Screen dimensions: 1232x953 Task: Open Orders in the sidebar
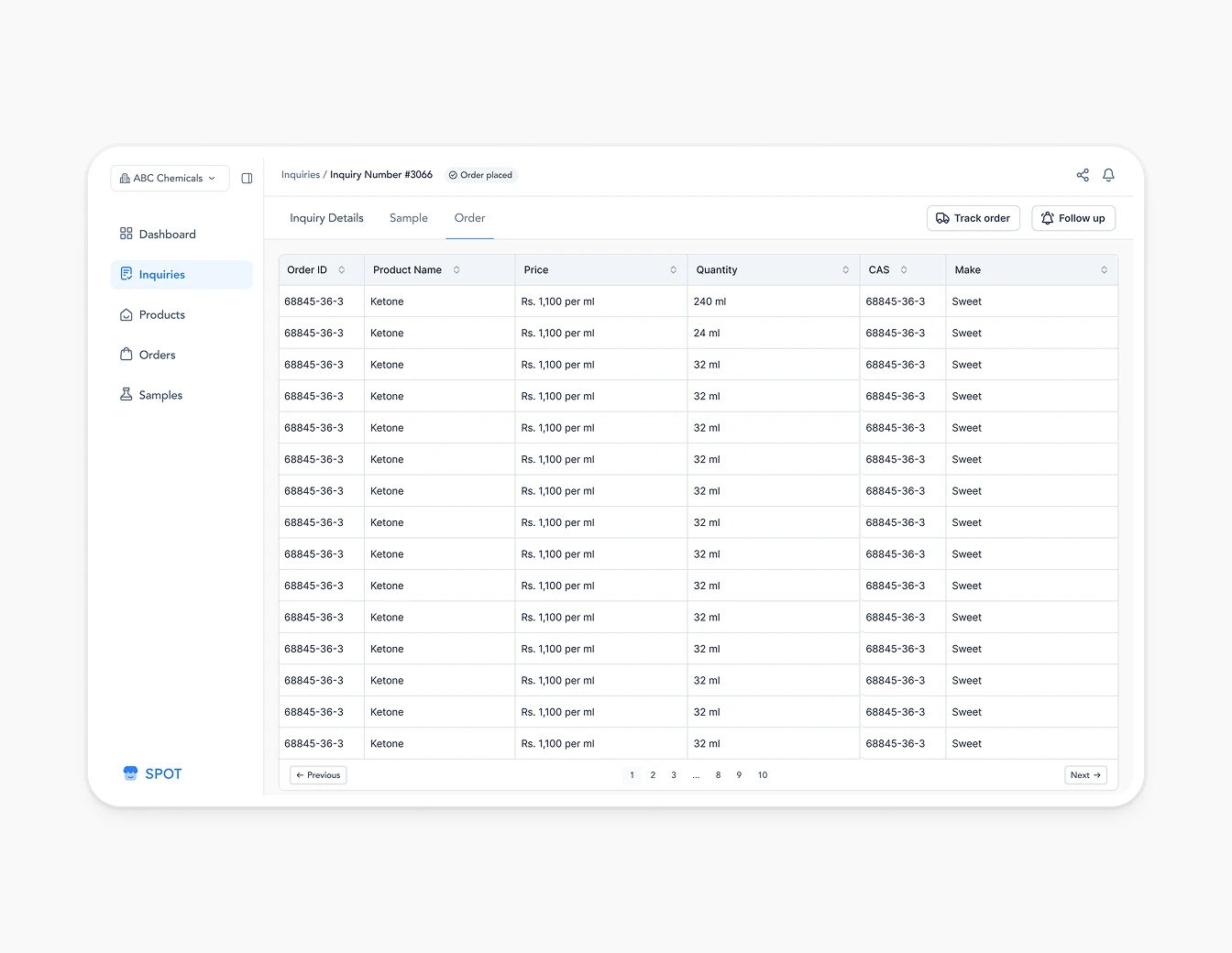pyautogui.click(x=157, y=356)
